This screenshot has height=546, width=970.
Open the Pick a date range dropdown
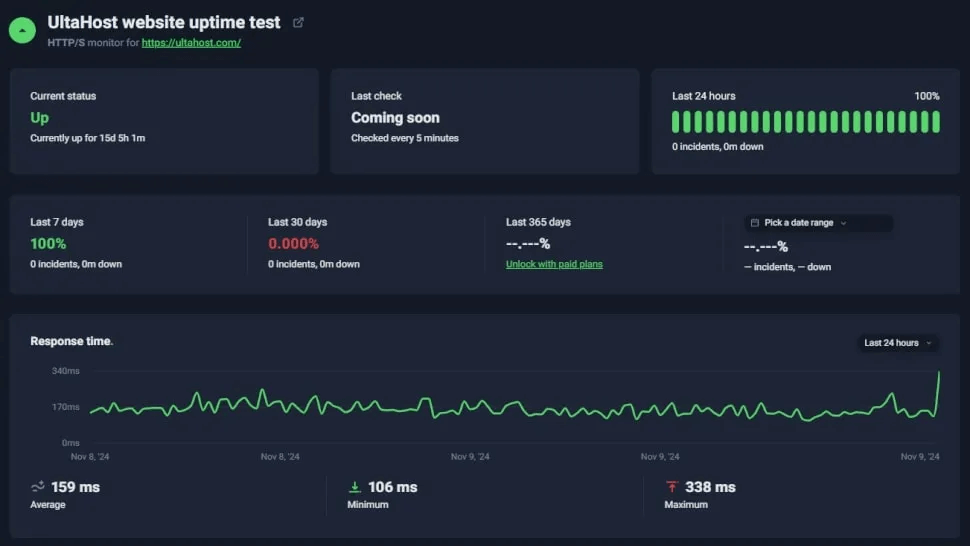click(818, 223)
